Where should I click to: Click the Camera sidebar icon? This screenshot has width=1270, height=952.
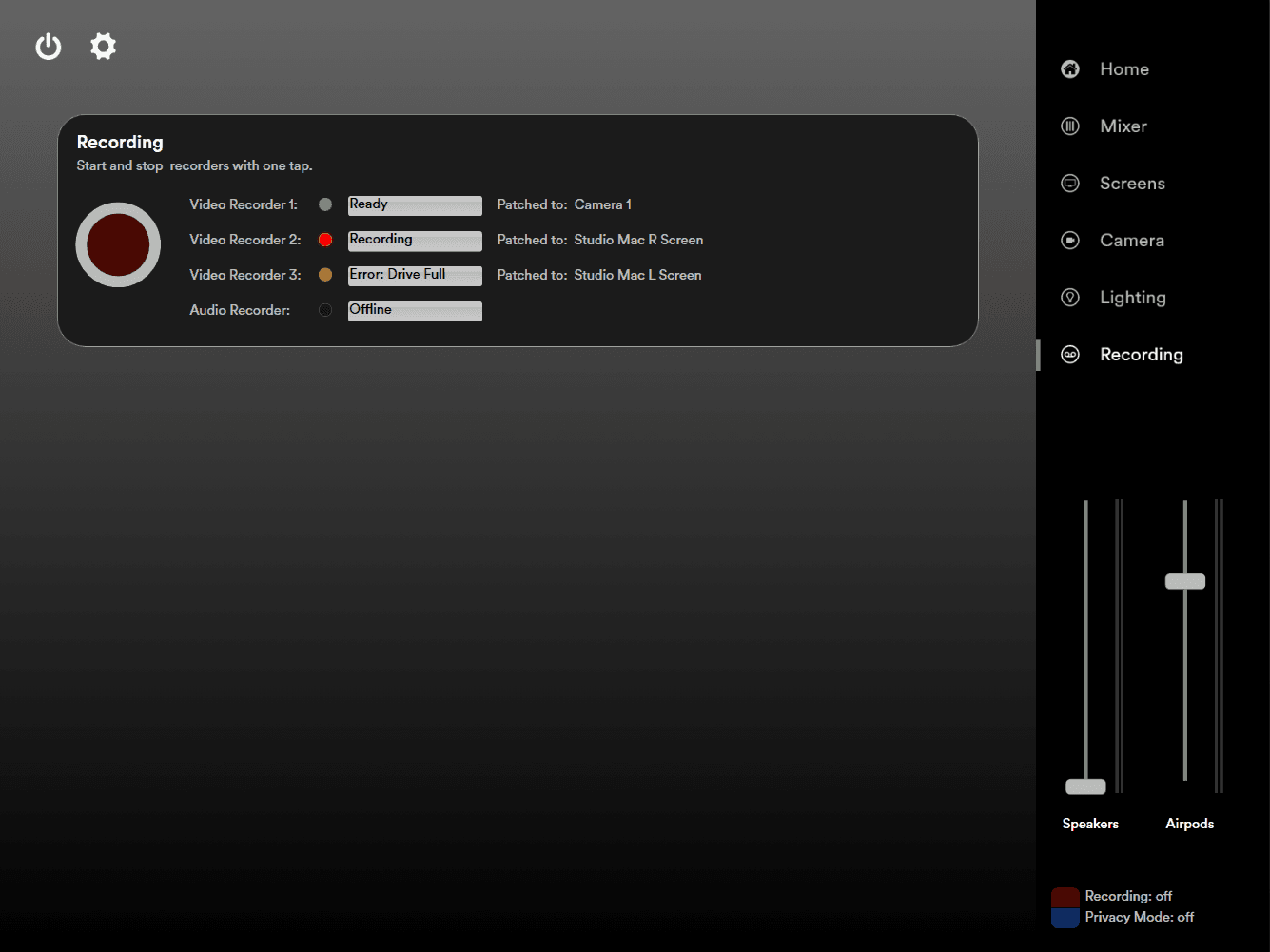[x=1070, y=240]
